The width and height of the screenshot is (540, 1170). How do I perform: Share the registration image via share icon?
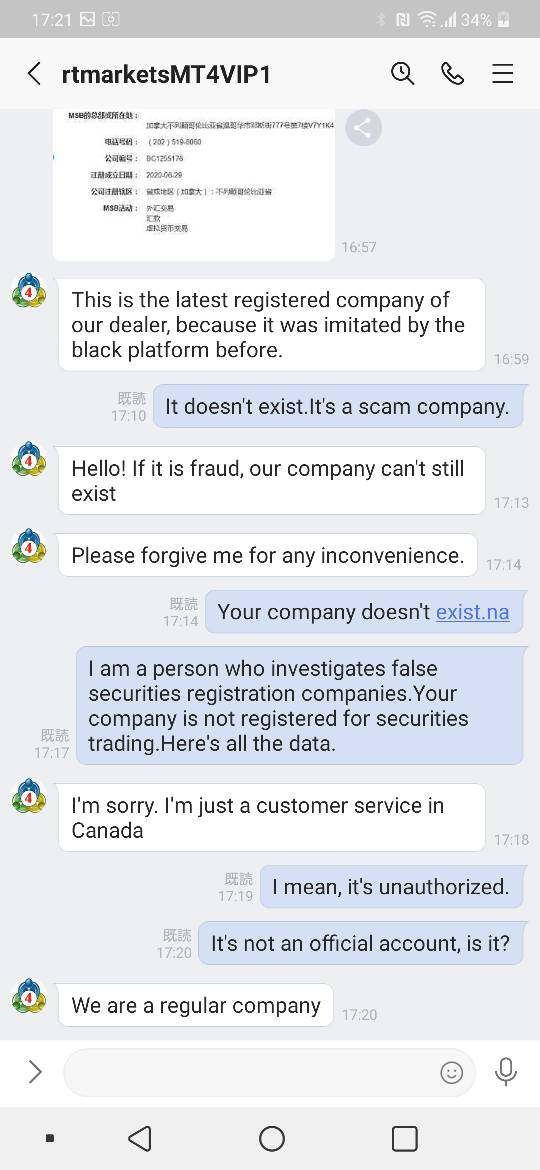362,128
